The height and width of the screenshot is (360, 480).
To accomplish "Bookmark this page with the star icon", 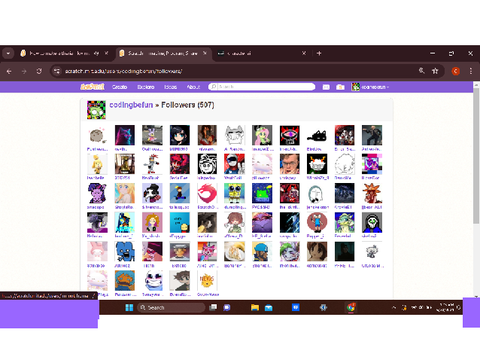I will pos(435,71).
